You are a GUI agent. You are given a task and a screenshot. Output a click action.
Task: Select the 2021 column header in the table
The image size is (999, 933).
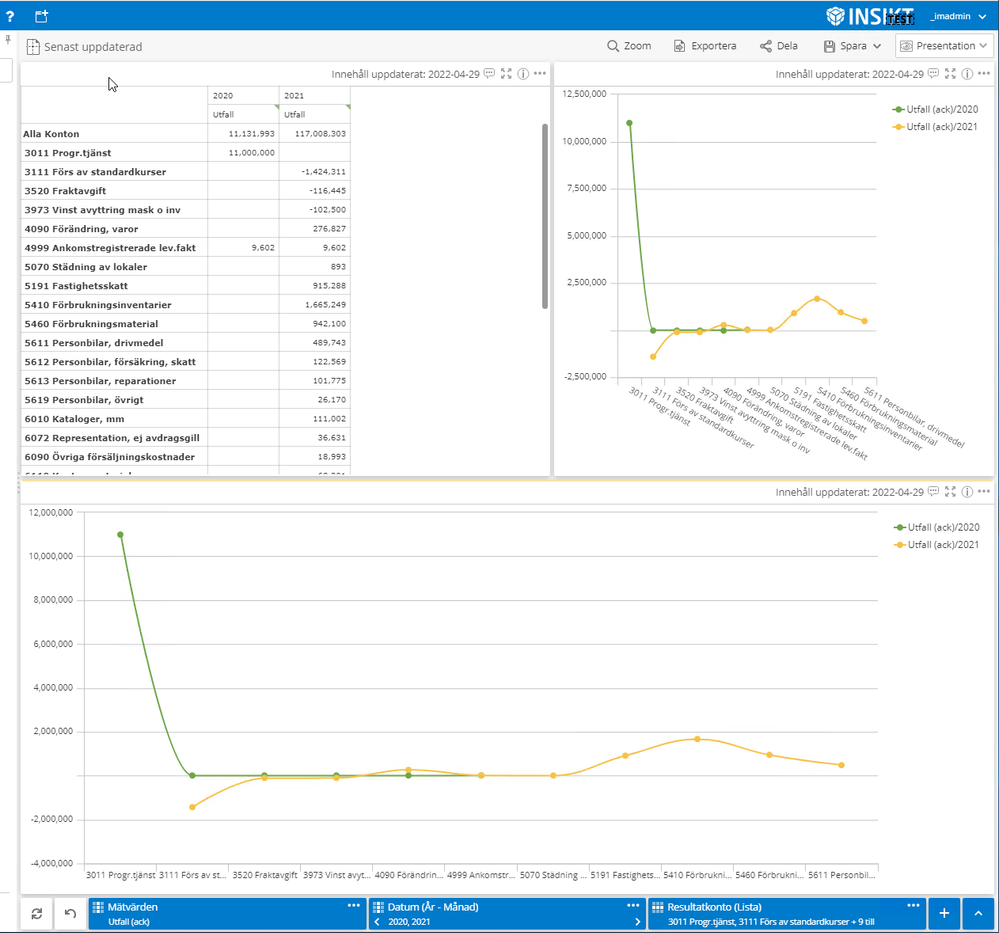[x=314, y=96]
